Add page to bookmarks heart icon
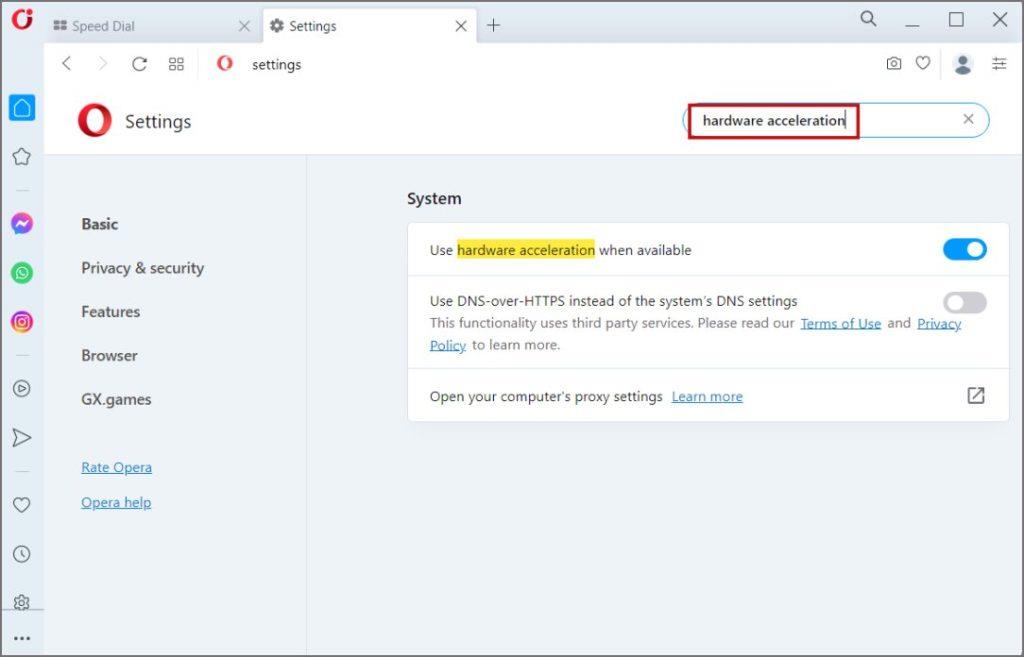Image resolution: width=1024 pixels, height=657 pixels. click(923, 63)
